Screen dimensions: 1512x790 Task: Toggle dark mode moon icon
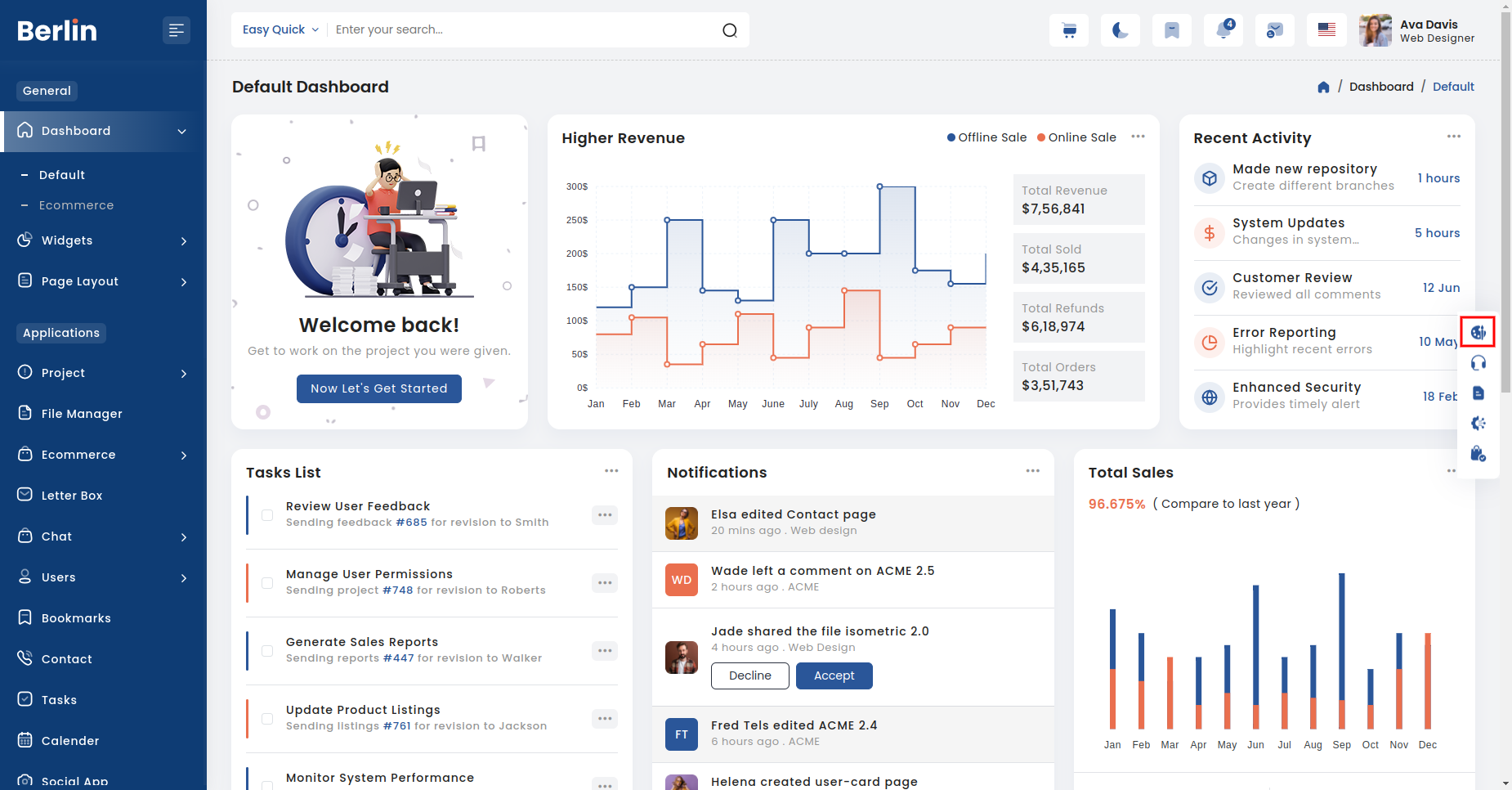[1120, 30]
